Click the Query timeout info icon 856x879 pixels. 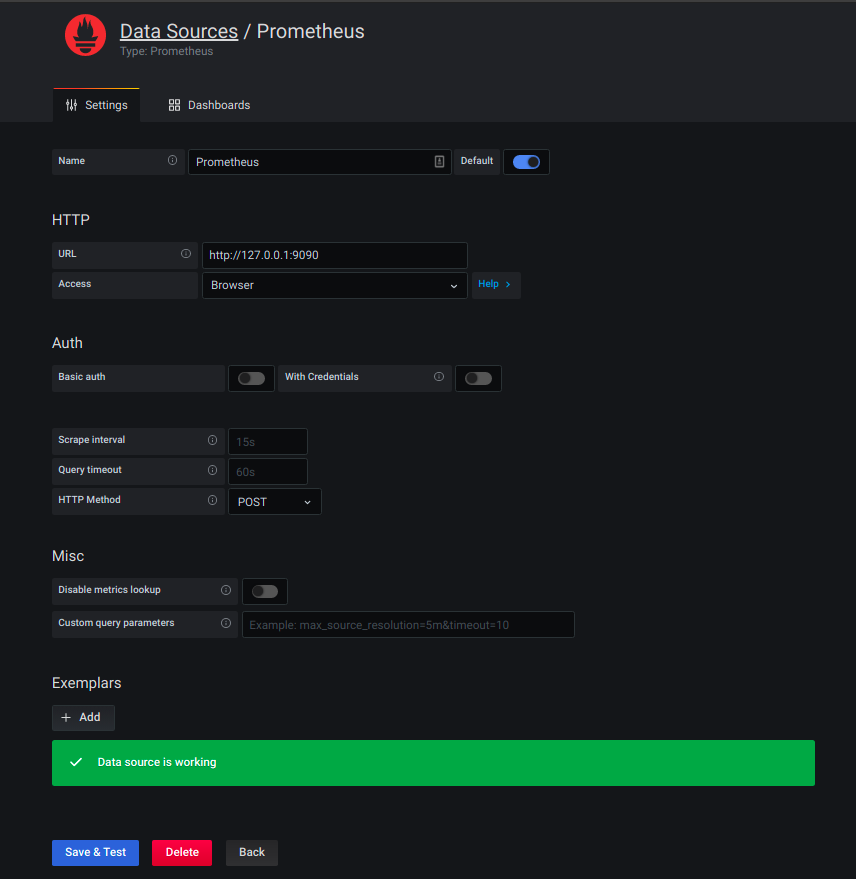coord(212,470)
